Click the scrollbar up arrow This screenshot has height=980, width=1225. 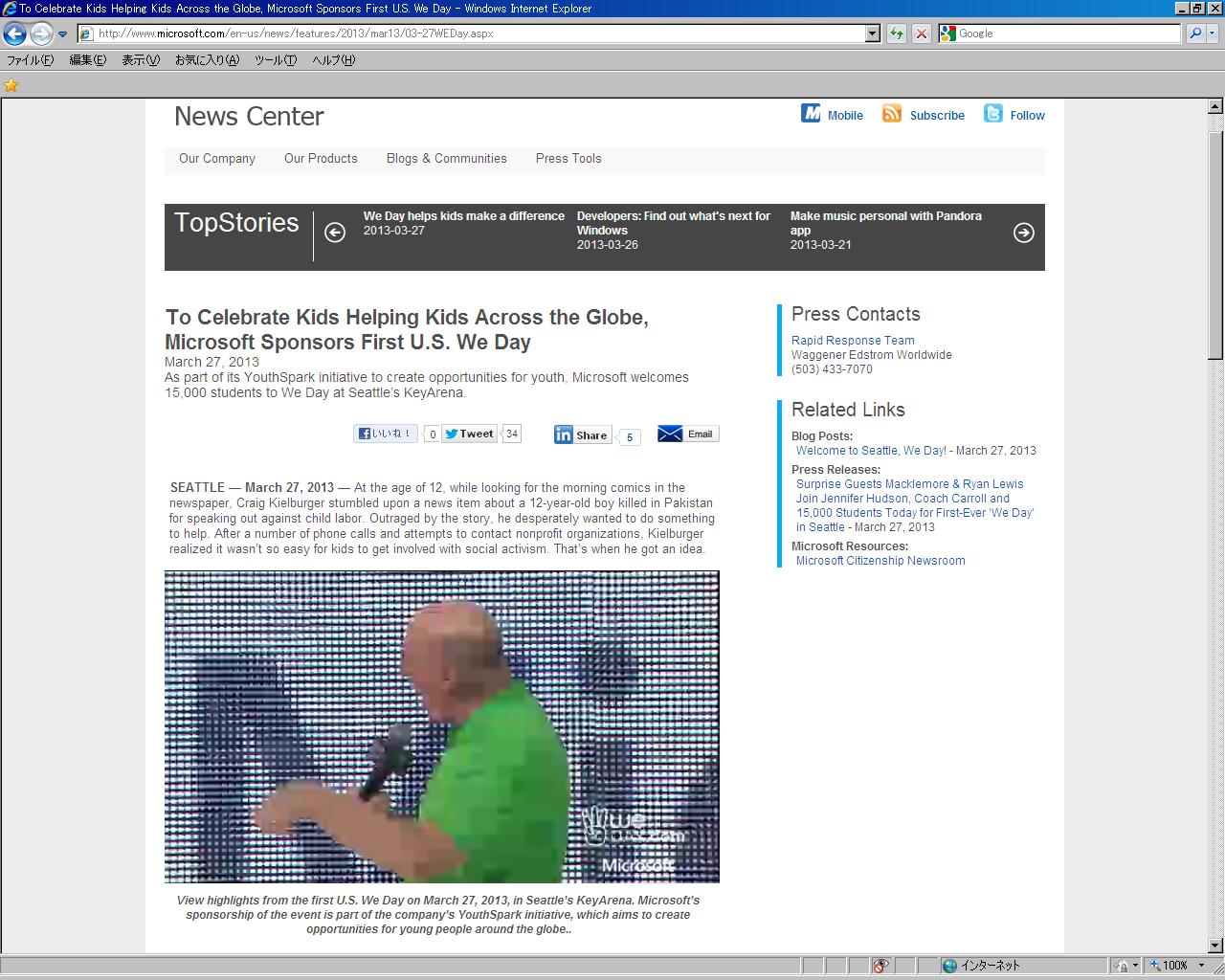click(x=1215, y=107)
